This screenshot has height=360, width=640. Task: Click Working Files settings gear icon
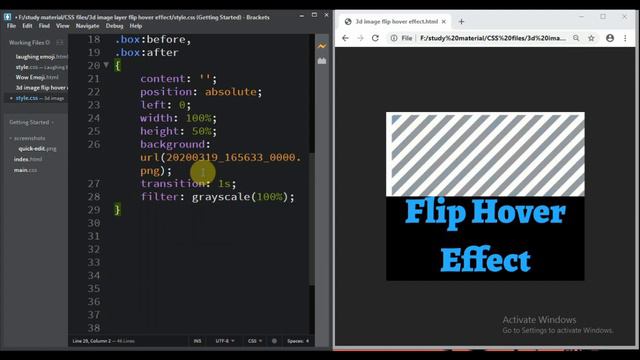[48, 42]
